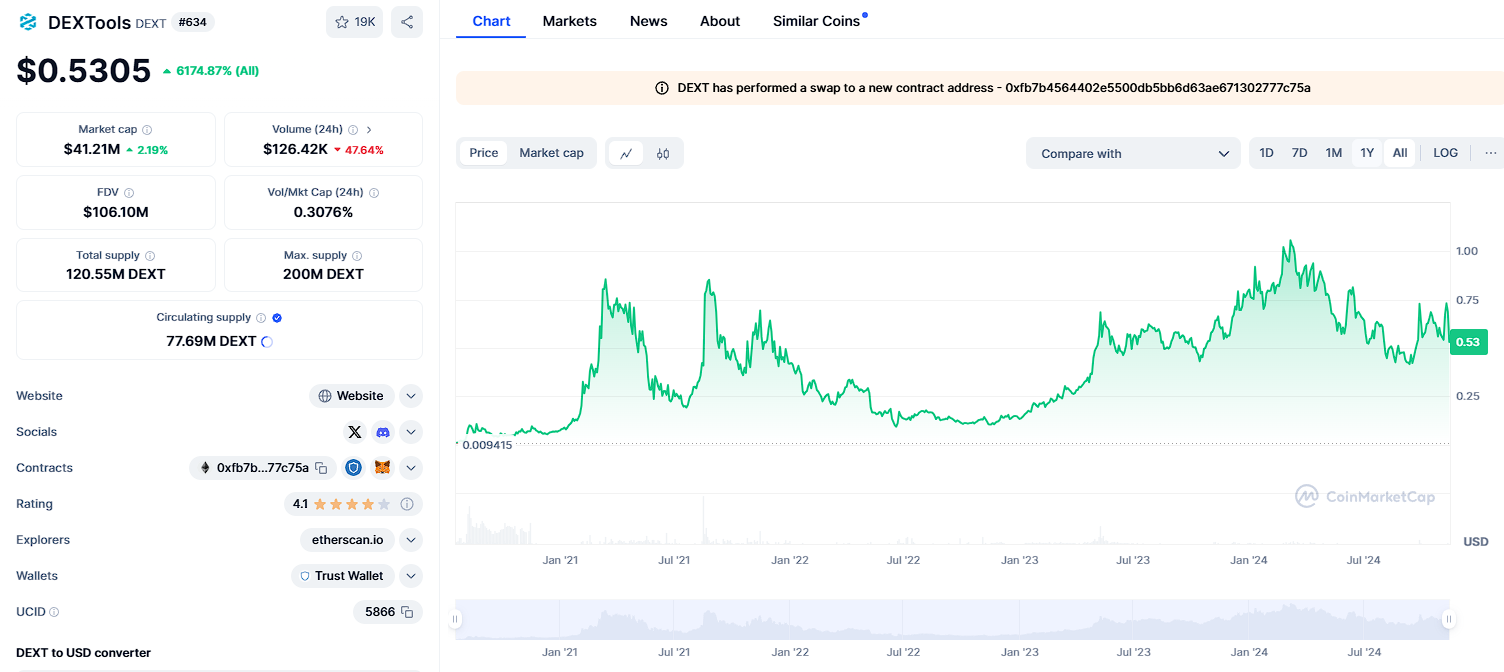The height and width of the screenshot is (672, 1504).
Task: Set chart range to 1M
Action: coord(1333,153)
